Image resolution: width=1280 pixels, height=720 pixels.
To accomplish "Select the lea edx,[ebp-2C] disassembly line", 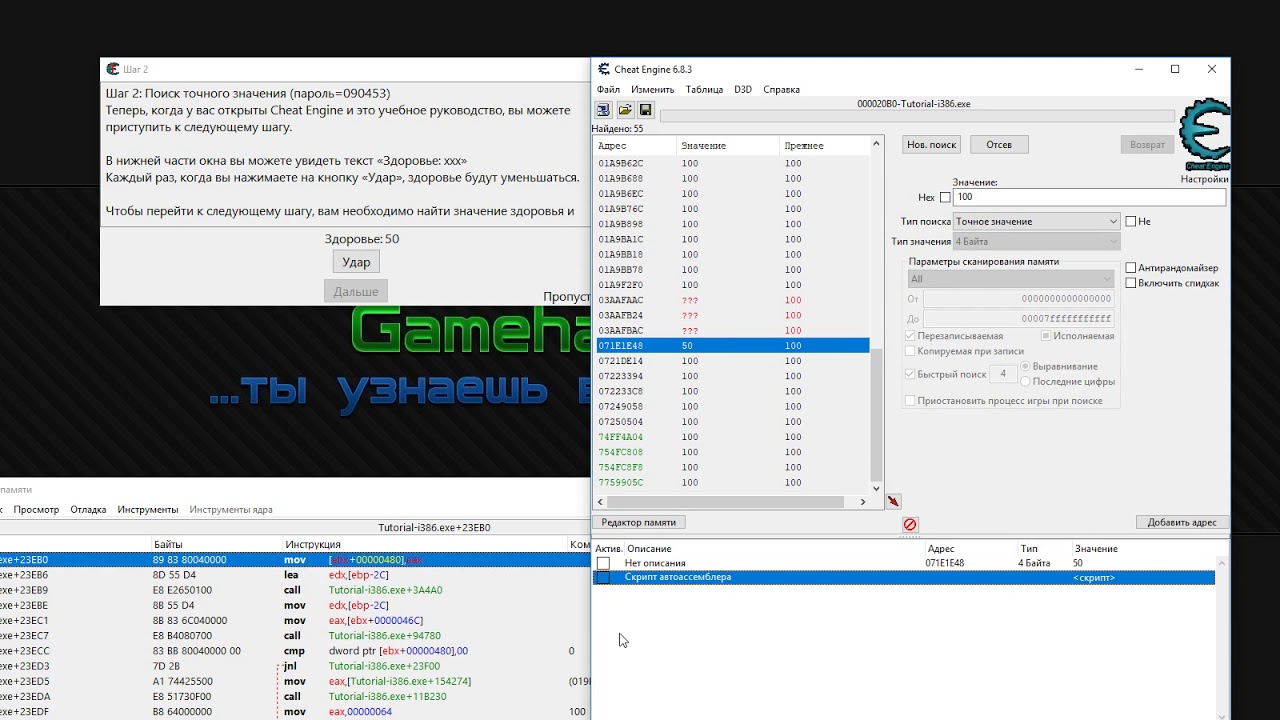I will pos(295,575).
